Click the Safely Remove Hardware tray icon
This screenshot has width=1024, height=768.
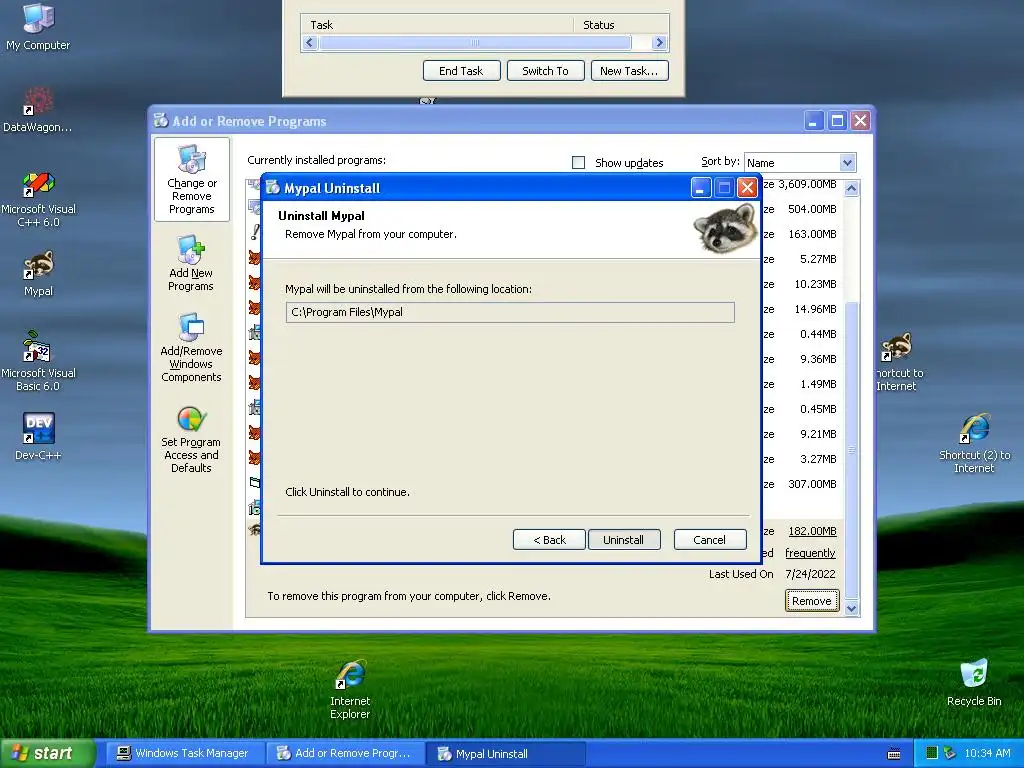[950, 753]
